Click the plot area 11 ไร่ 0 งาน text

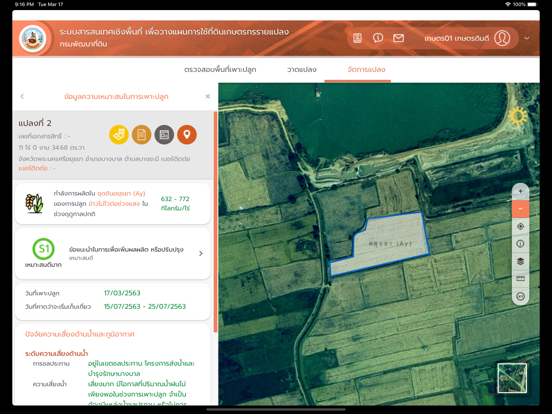pos(51,147)
